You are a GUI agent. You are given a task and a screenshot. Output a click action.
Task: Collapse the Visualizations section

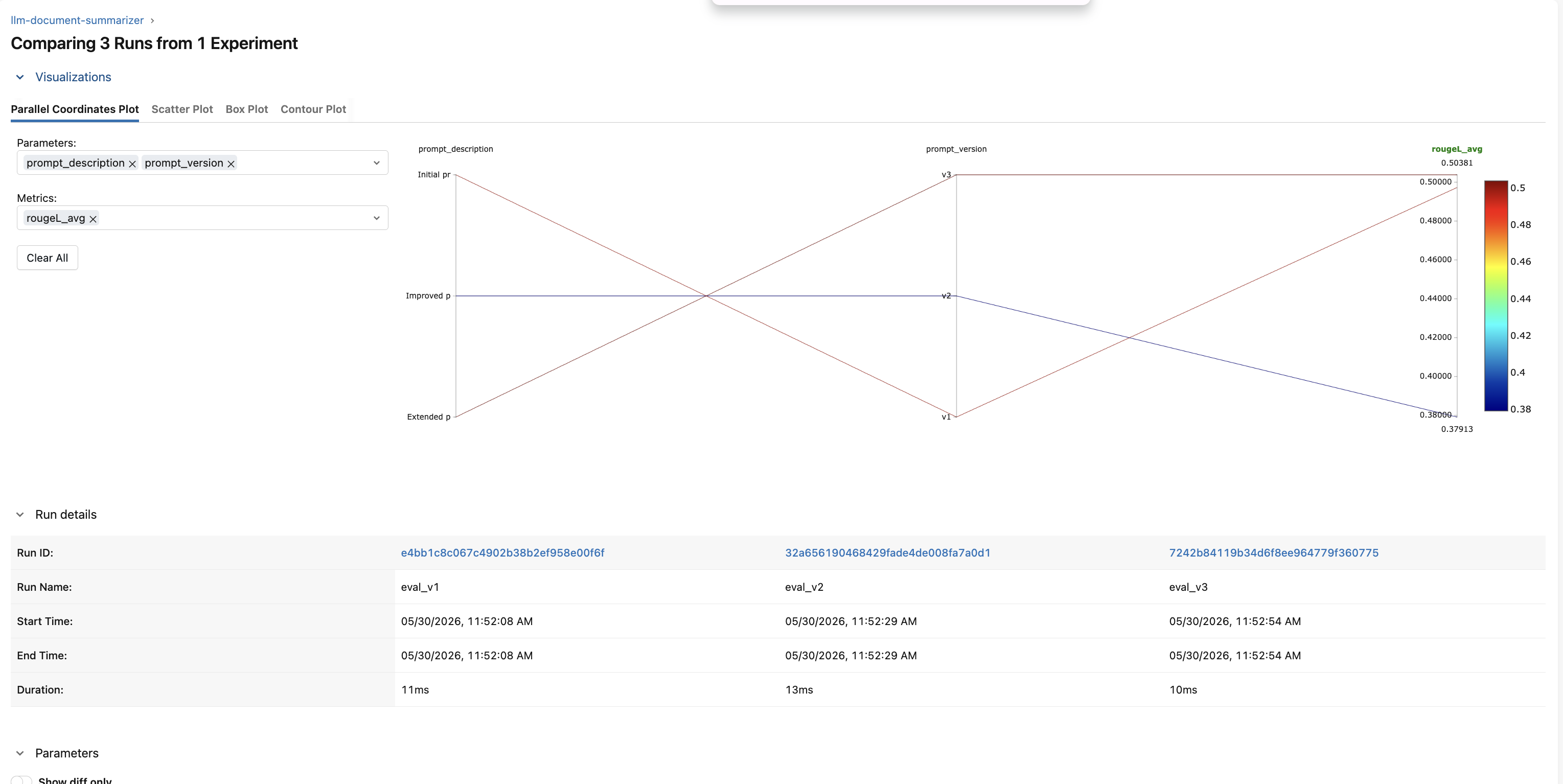pyautogui.click(x=20, y=77)
